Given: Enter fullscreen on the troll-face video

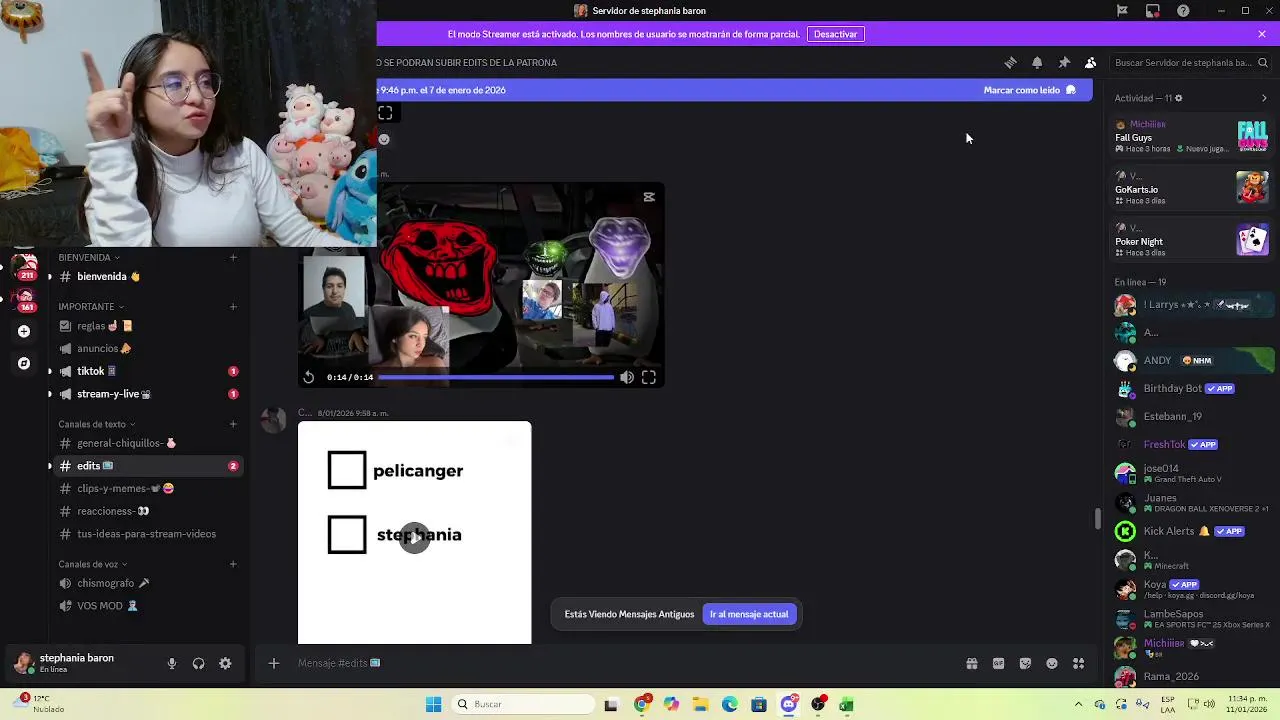Looking at the screenshot, I should pyautogui.click(x=649, y=377).
